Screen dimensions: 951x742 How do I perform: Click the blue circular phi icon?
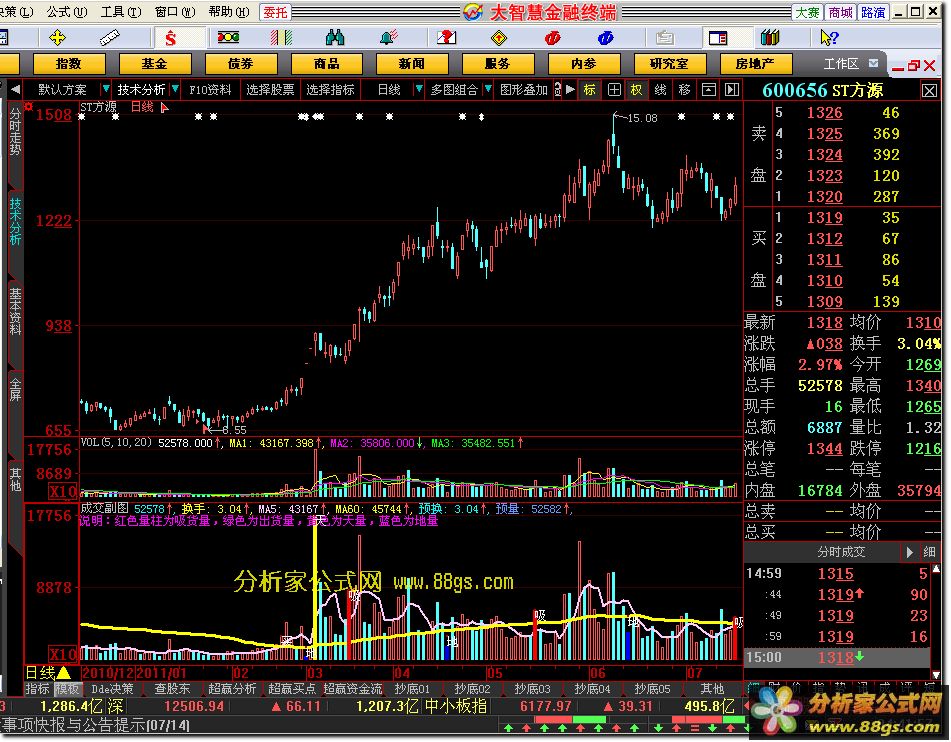(x=605, y=38)
